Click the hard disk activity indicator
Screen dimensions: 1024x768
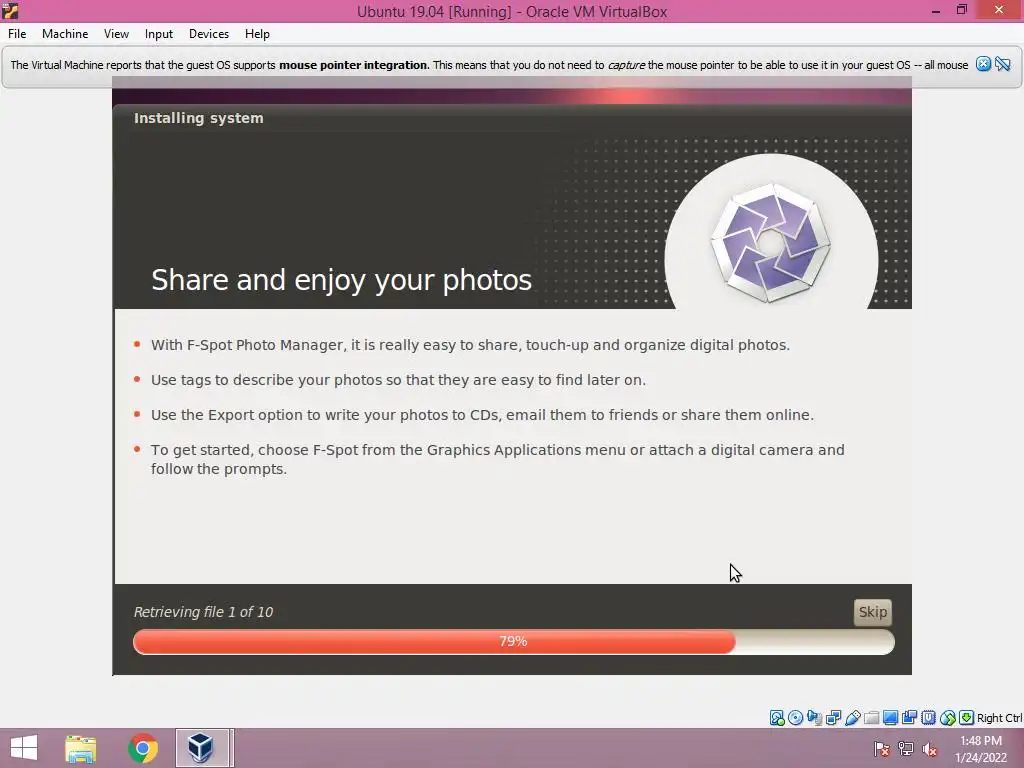point(777,718)
